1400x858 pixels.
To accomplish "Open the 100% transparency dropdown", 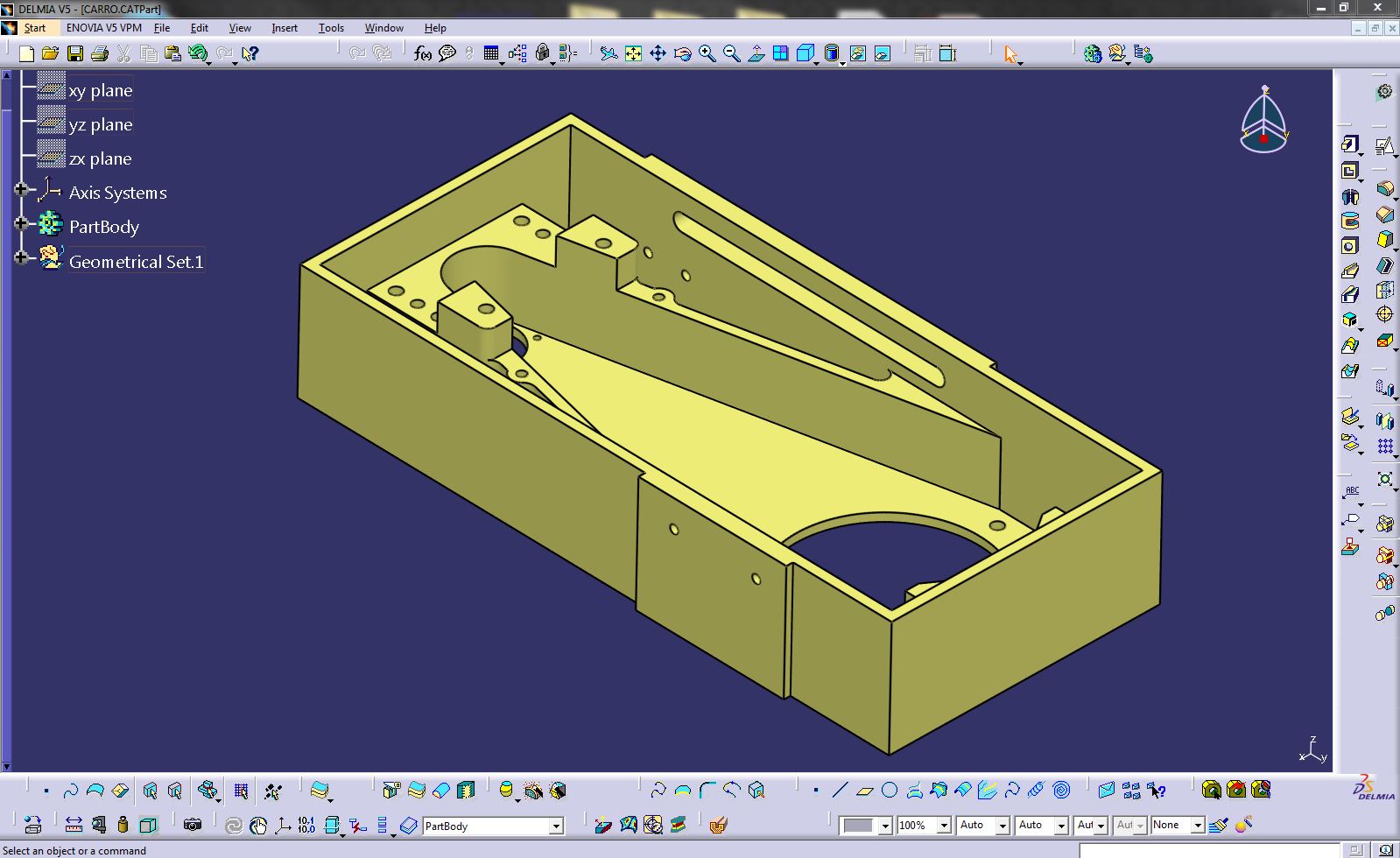I will tap(944, 826).
